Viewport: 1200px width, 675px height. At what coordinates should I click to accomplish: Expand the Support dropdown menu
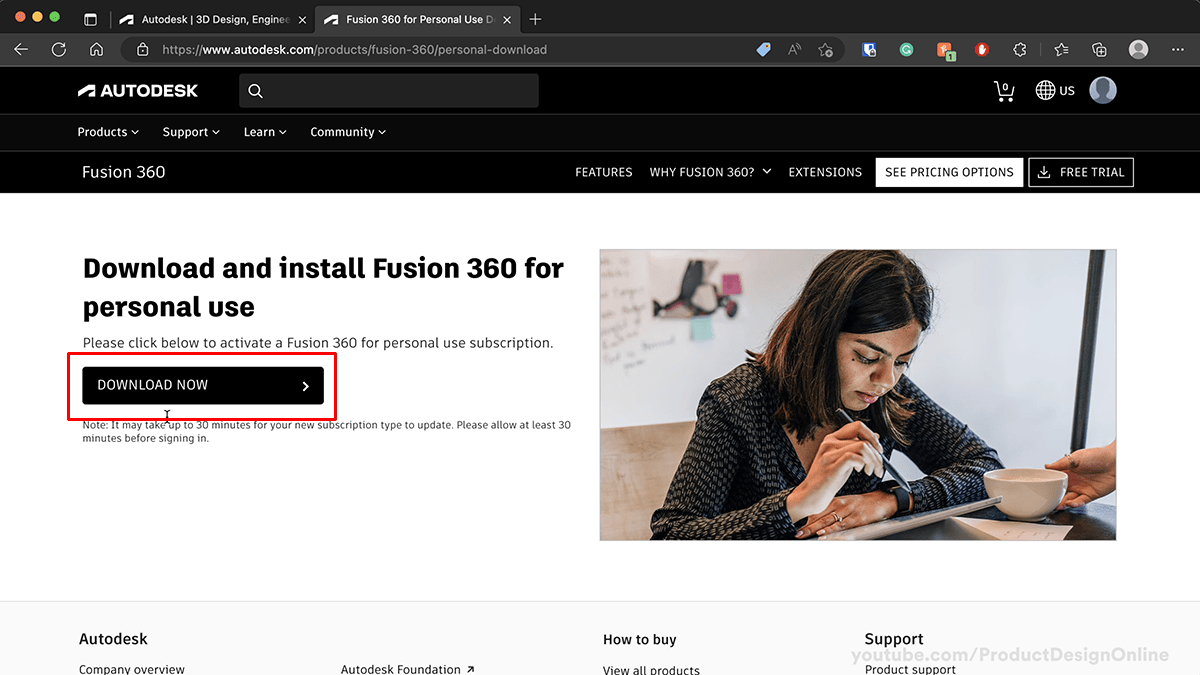coord(191,132)
